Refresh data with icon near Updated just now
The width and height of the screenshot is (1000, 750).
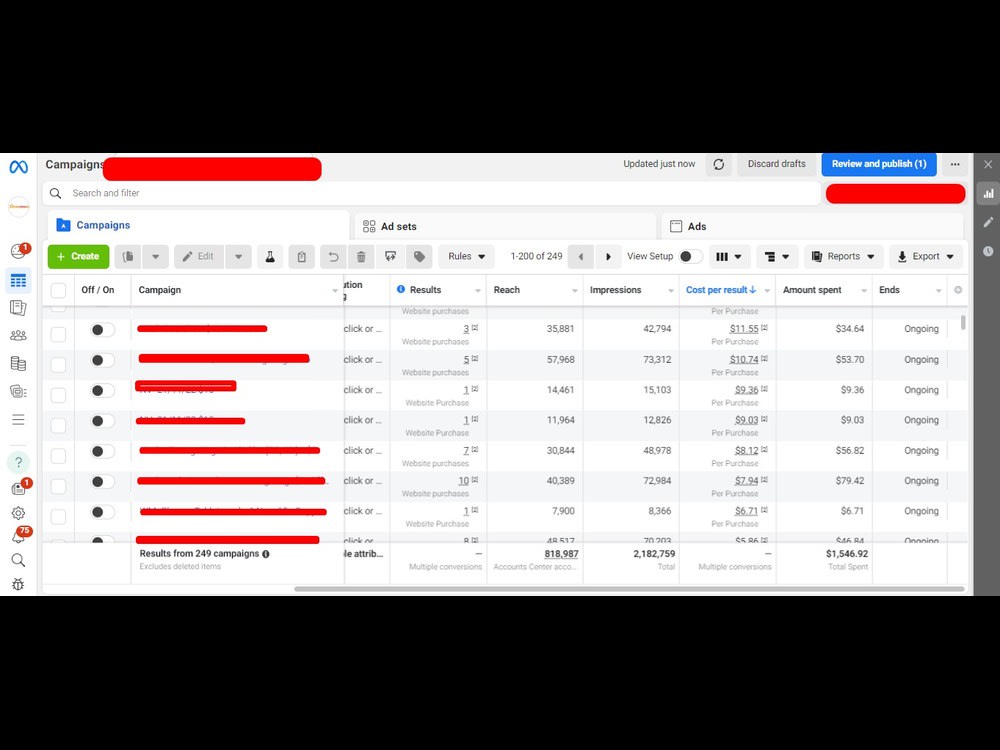[719, 164]
